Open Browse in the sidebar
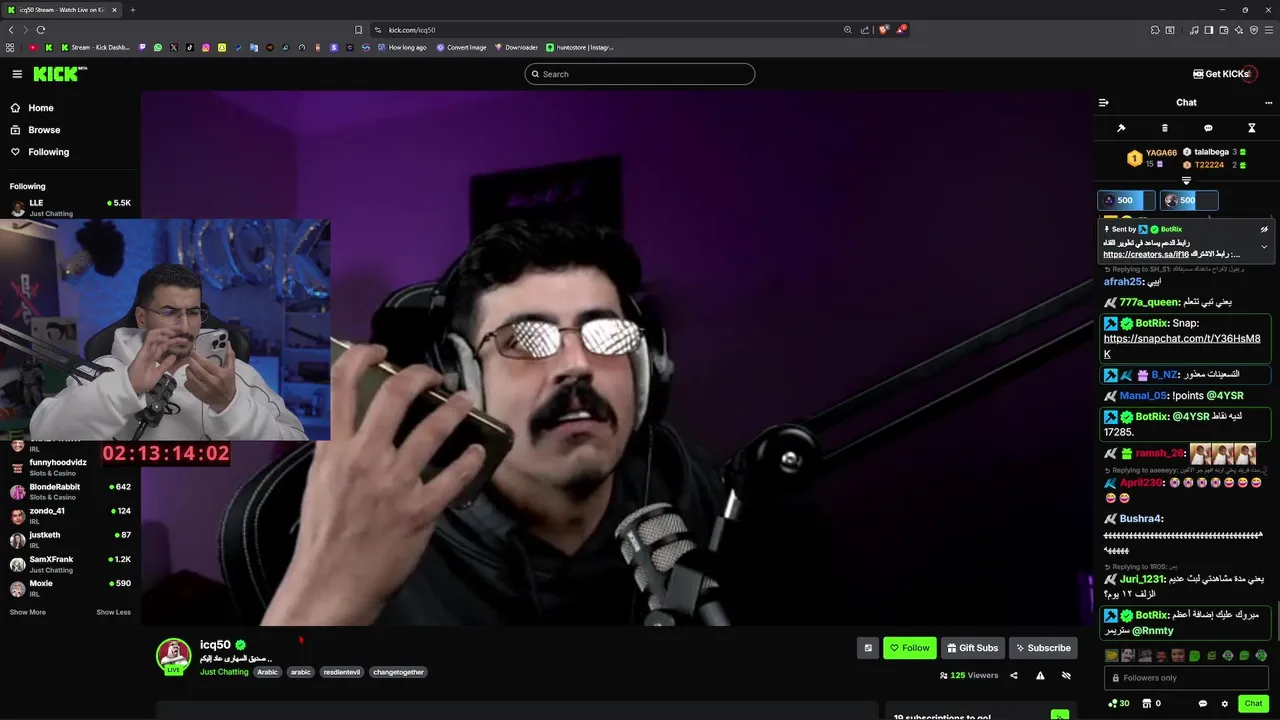 35,130
